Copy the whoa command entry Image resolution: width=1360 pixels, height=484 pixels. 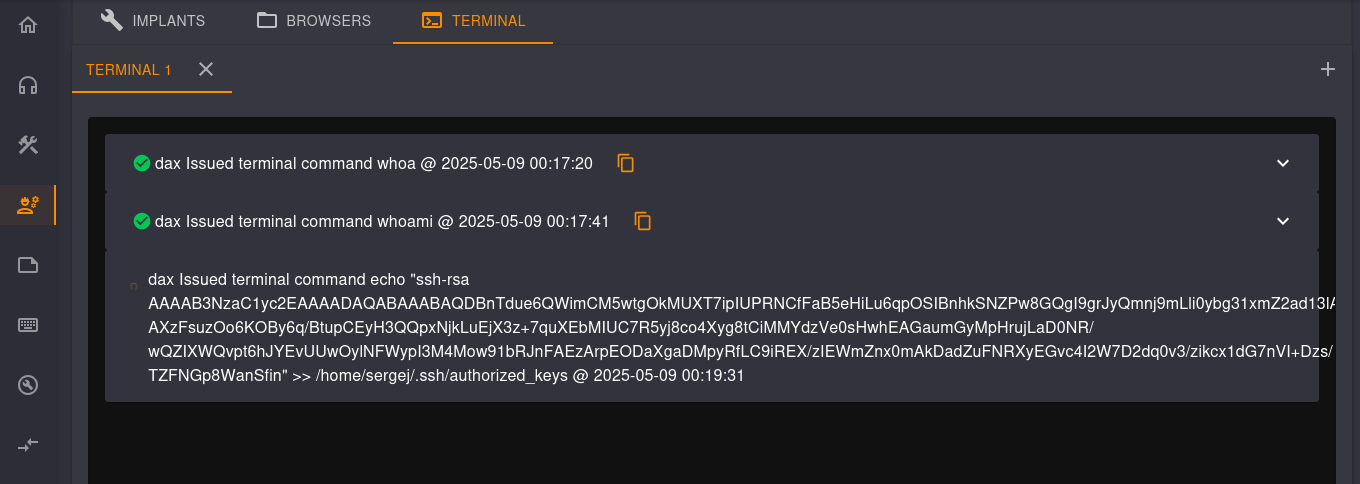626,163
